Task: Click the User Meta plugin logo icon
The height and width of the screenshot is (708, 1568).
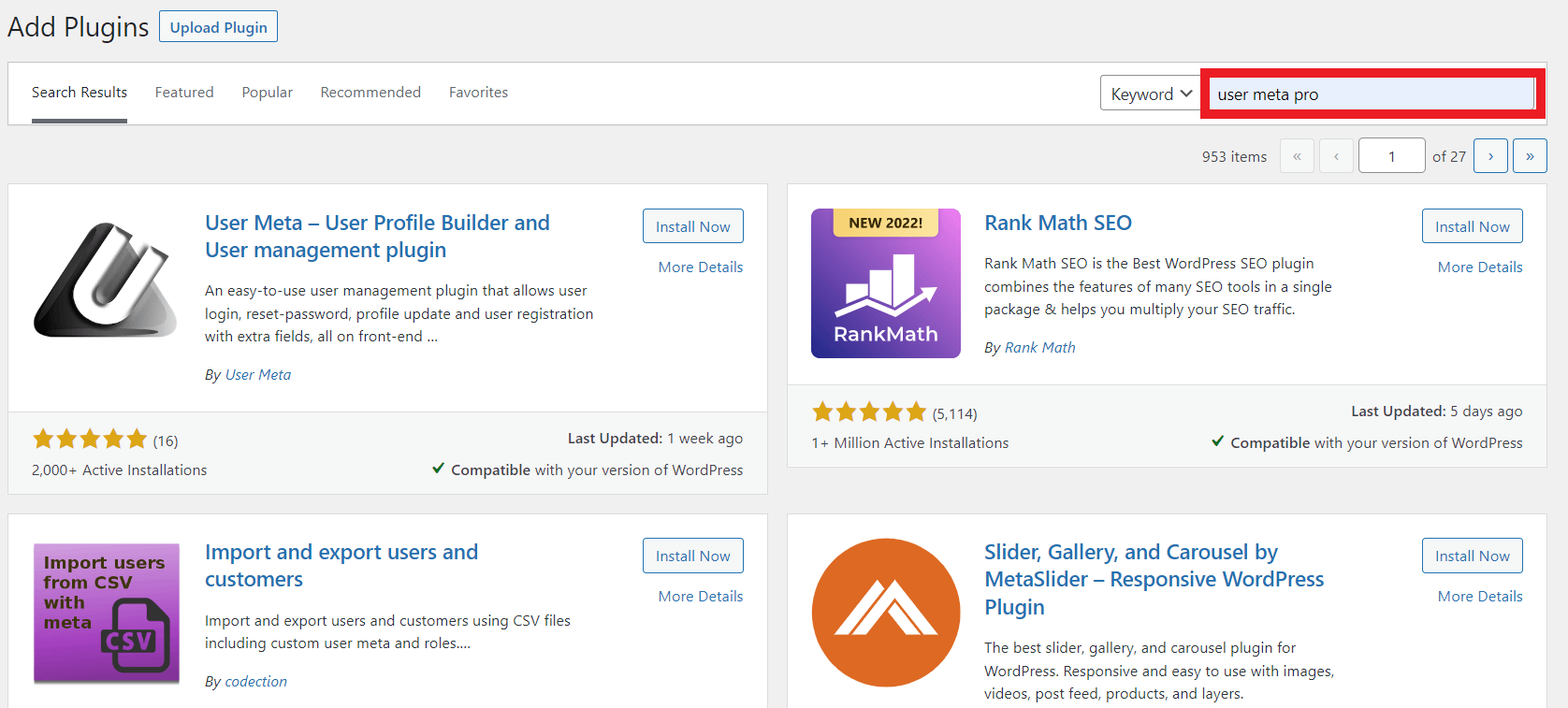Action: tap(106, 282)
